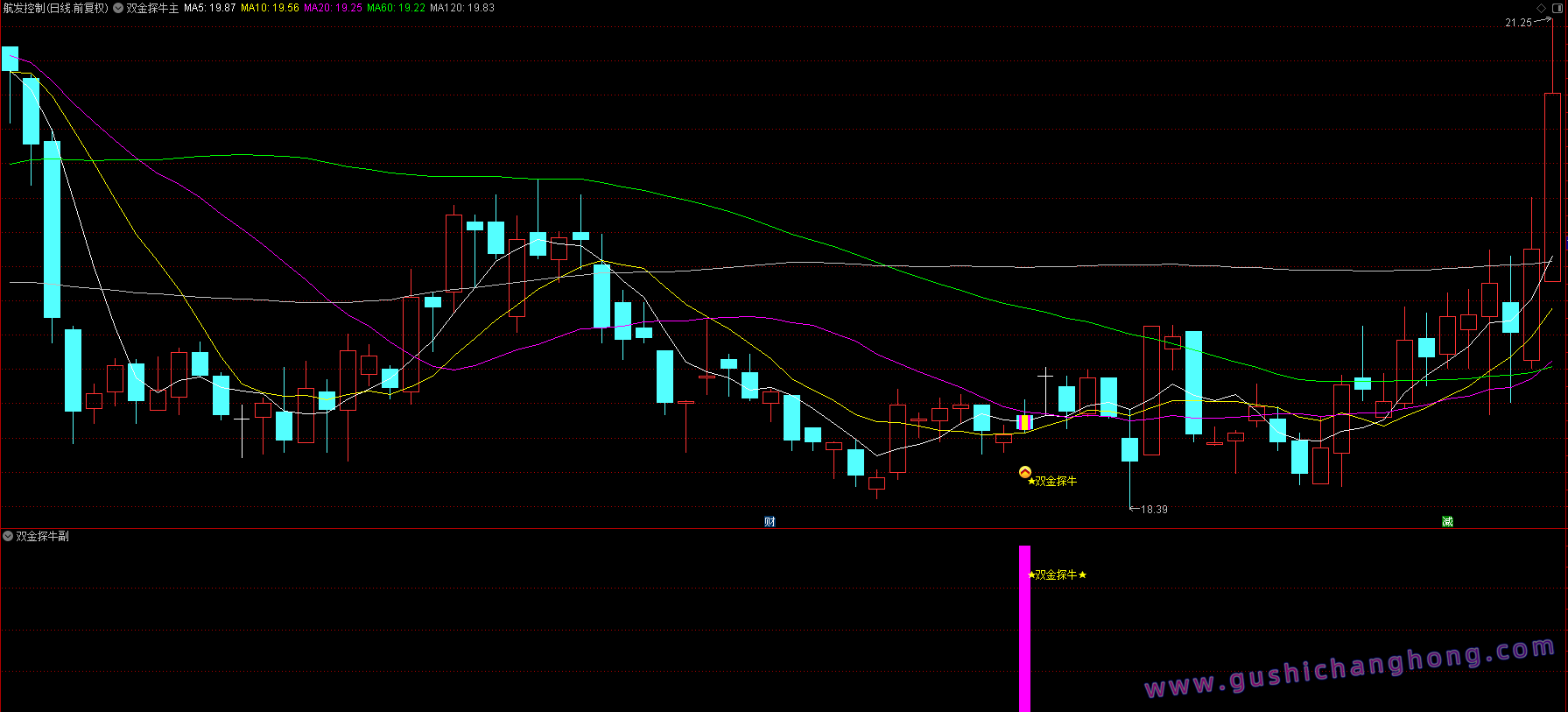Screen dimensions: 1568x712
Task: Click the 航发控制 stock title text
Action: pyautogui.click(x=55, y=8)
